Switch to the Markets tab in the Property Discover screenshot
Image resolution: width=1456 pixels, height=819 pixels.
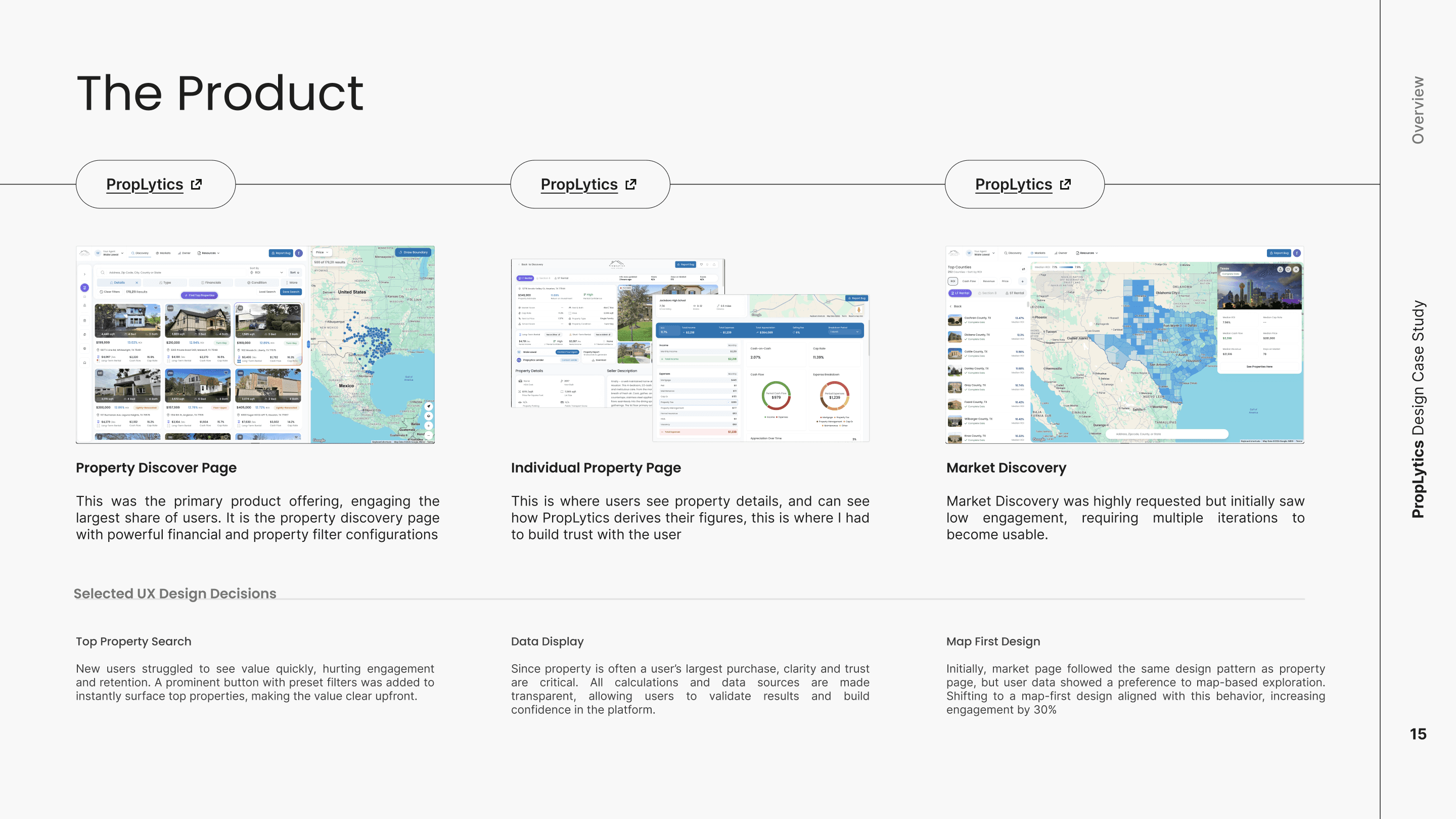click(x=164, y=253)
